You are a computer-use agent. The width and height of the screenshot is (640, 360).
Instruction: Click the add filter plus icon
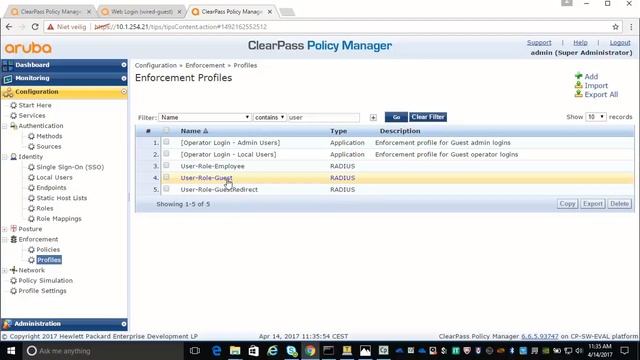373,118
